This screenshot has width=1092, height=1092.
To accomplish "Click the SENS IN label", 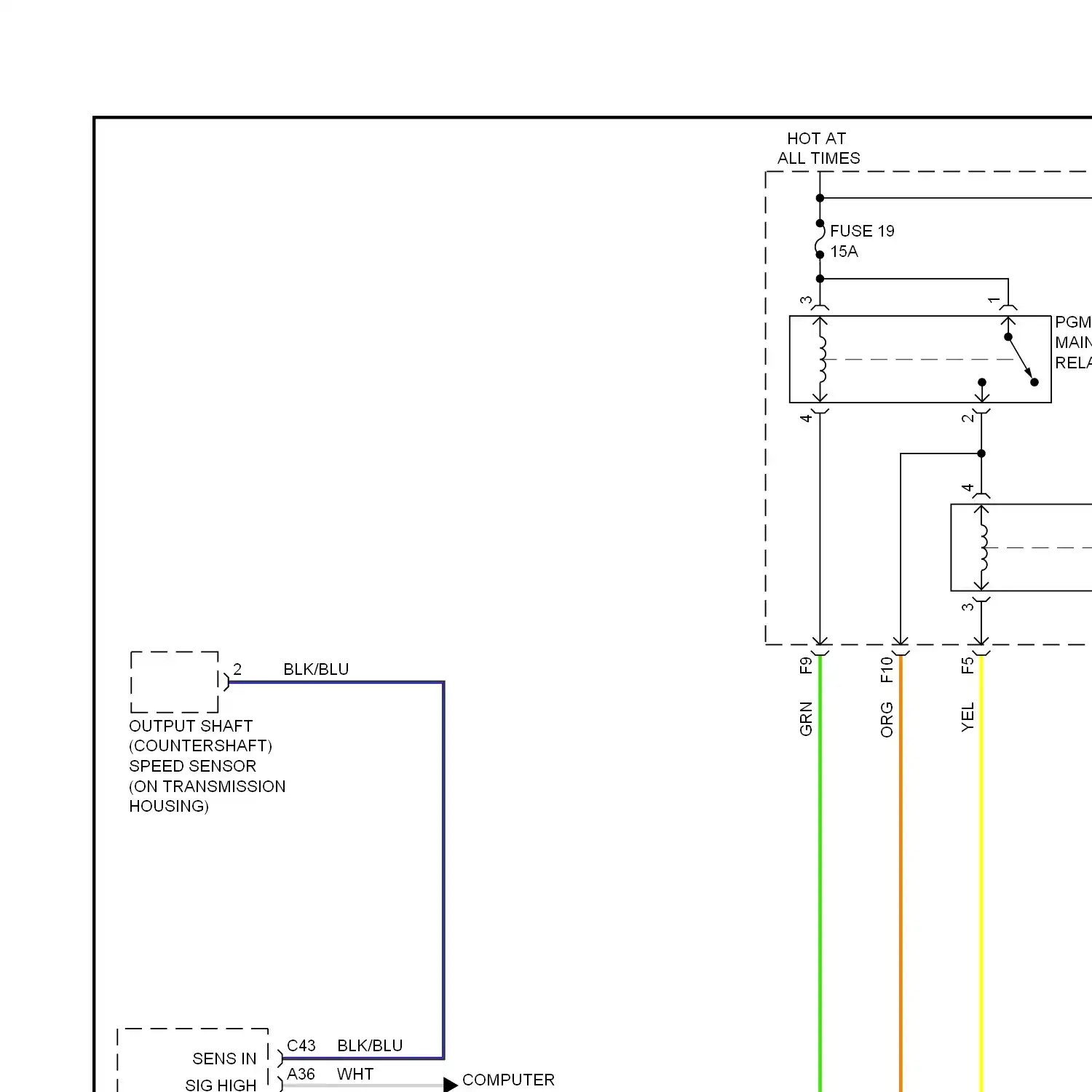I will [x=224, y=1059].
